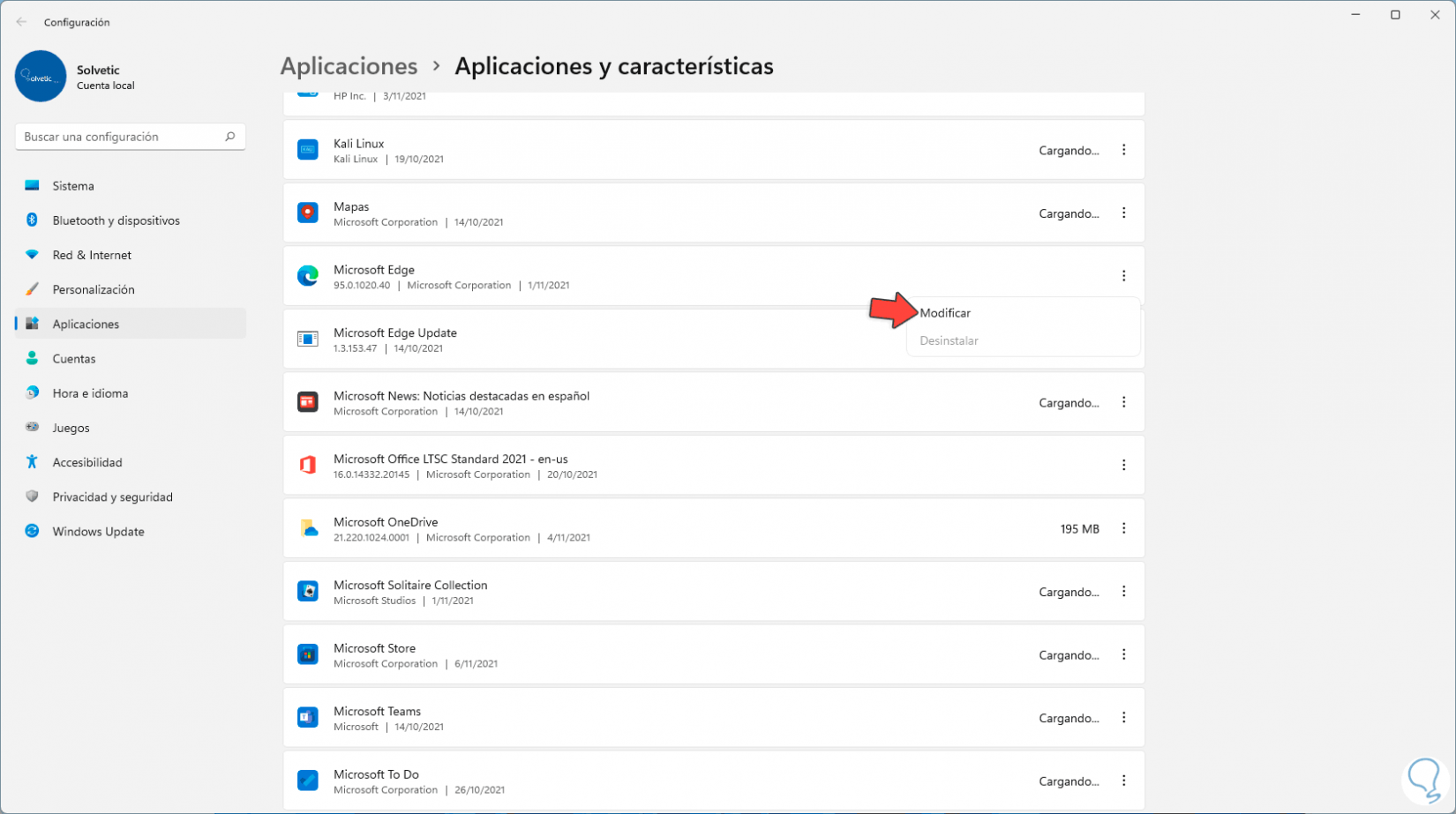
Task: Click the Microsoft Edge app icon
Action: tap(308, 276)
